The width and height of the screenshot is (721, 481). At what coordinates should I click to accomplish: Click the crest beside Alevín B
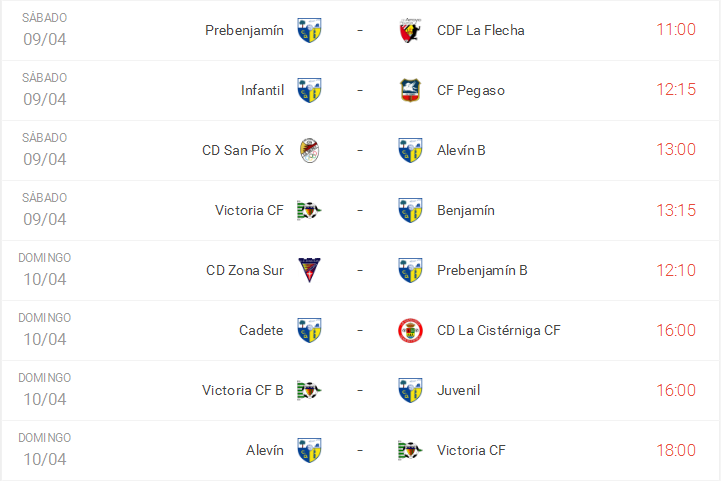[x=410, y=150]
